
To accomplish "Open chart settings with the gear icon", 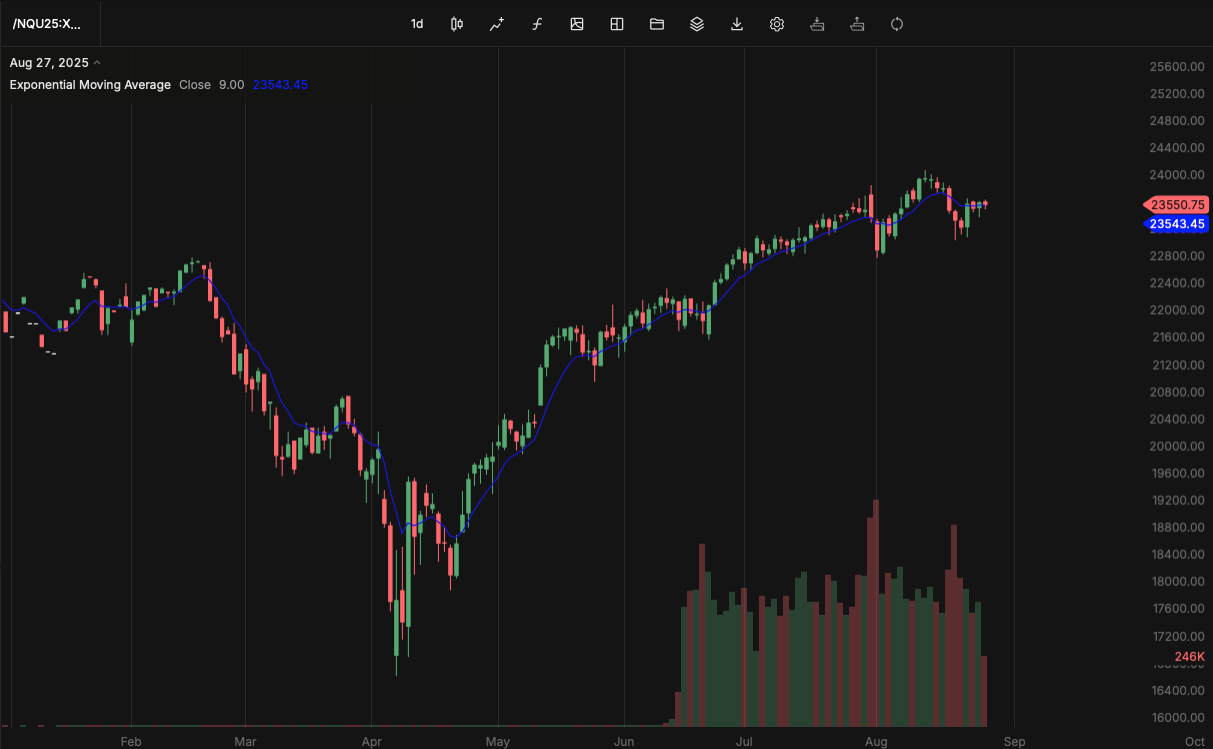I will [777, 24].
